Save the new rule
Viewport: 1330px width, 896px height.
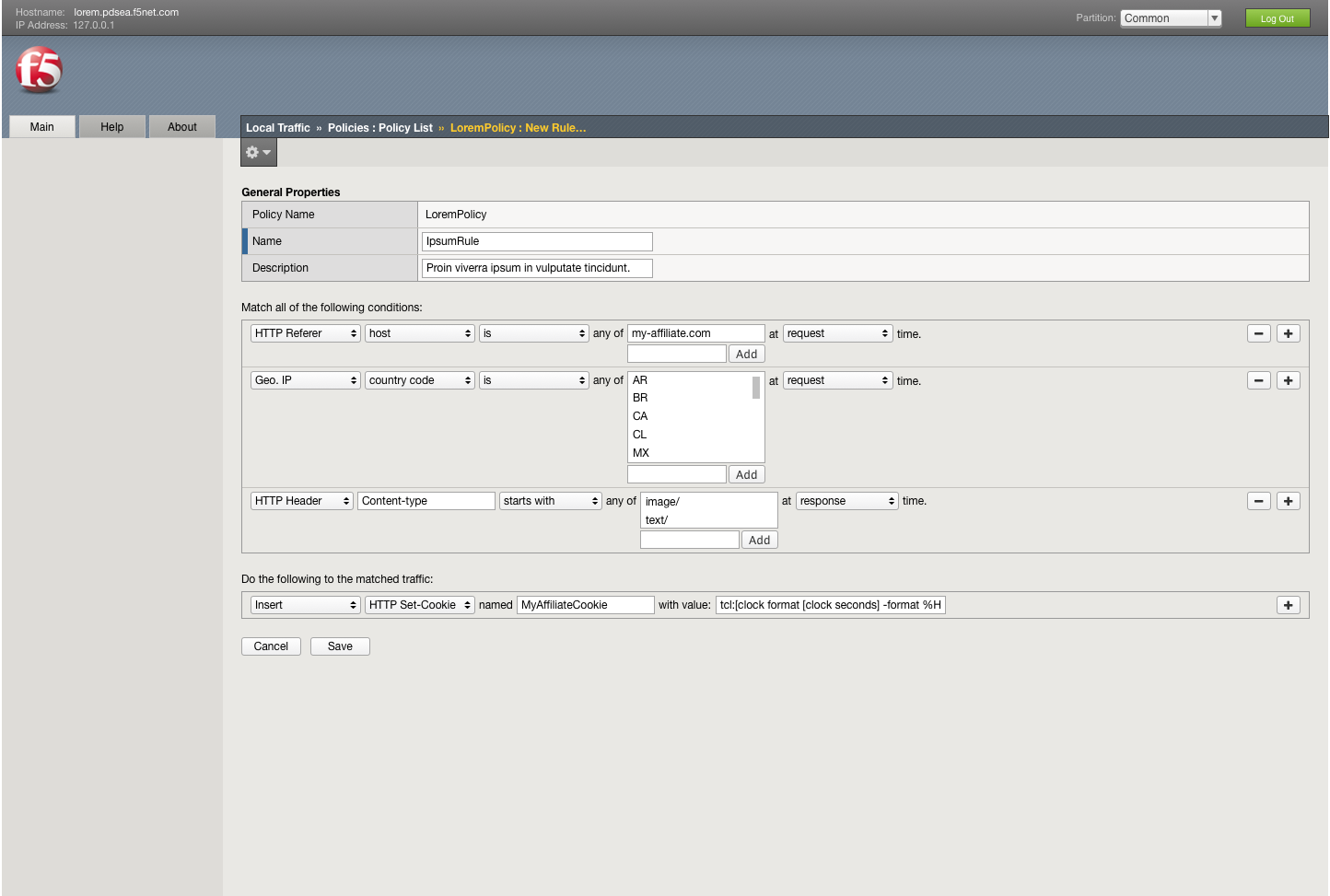coord(340,646)
